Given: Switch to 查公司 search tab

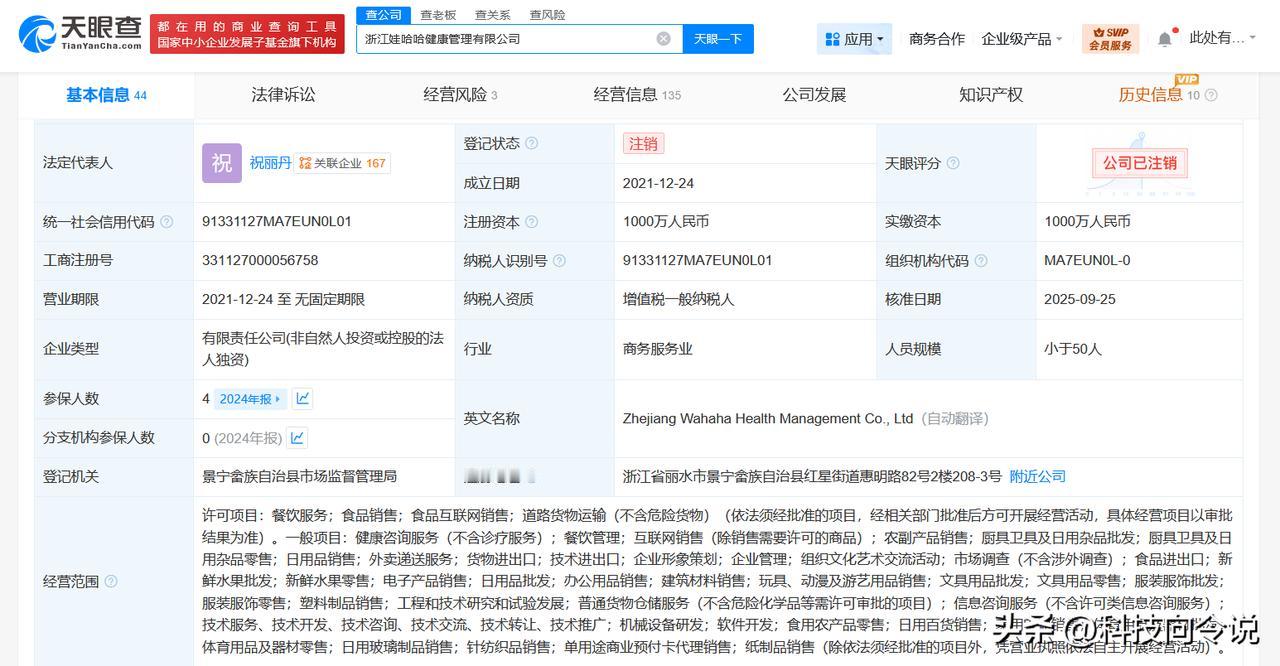Looking at the screenshot, I should click(383, 14).
